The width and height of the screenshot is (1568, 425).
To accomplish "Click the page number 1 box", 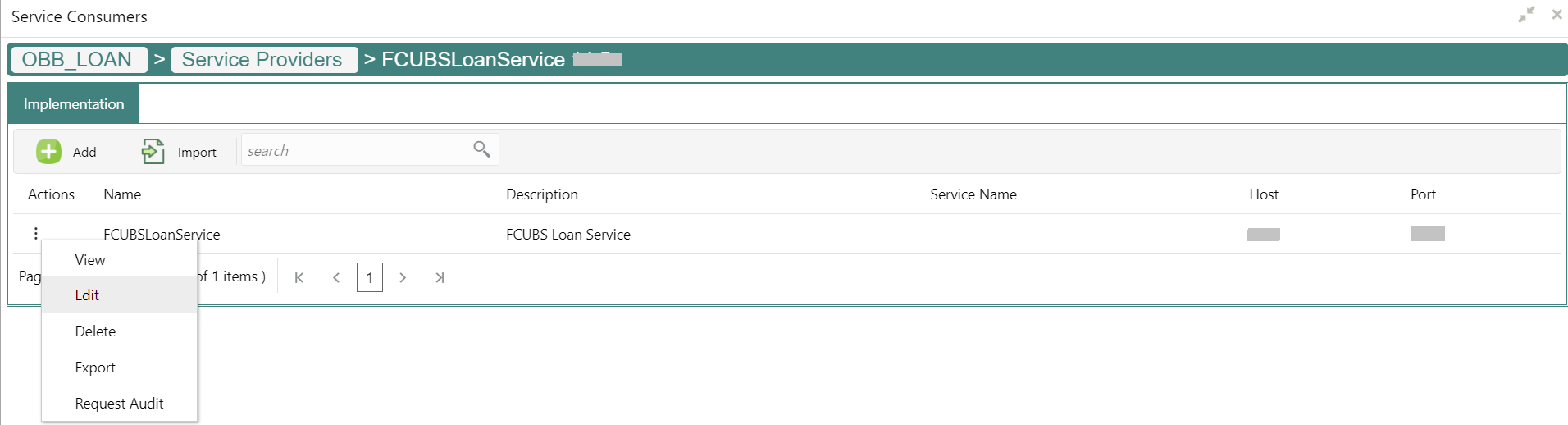I will point(370,277).
